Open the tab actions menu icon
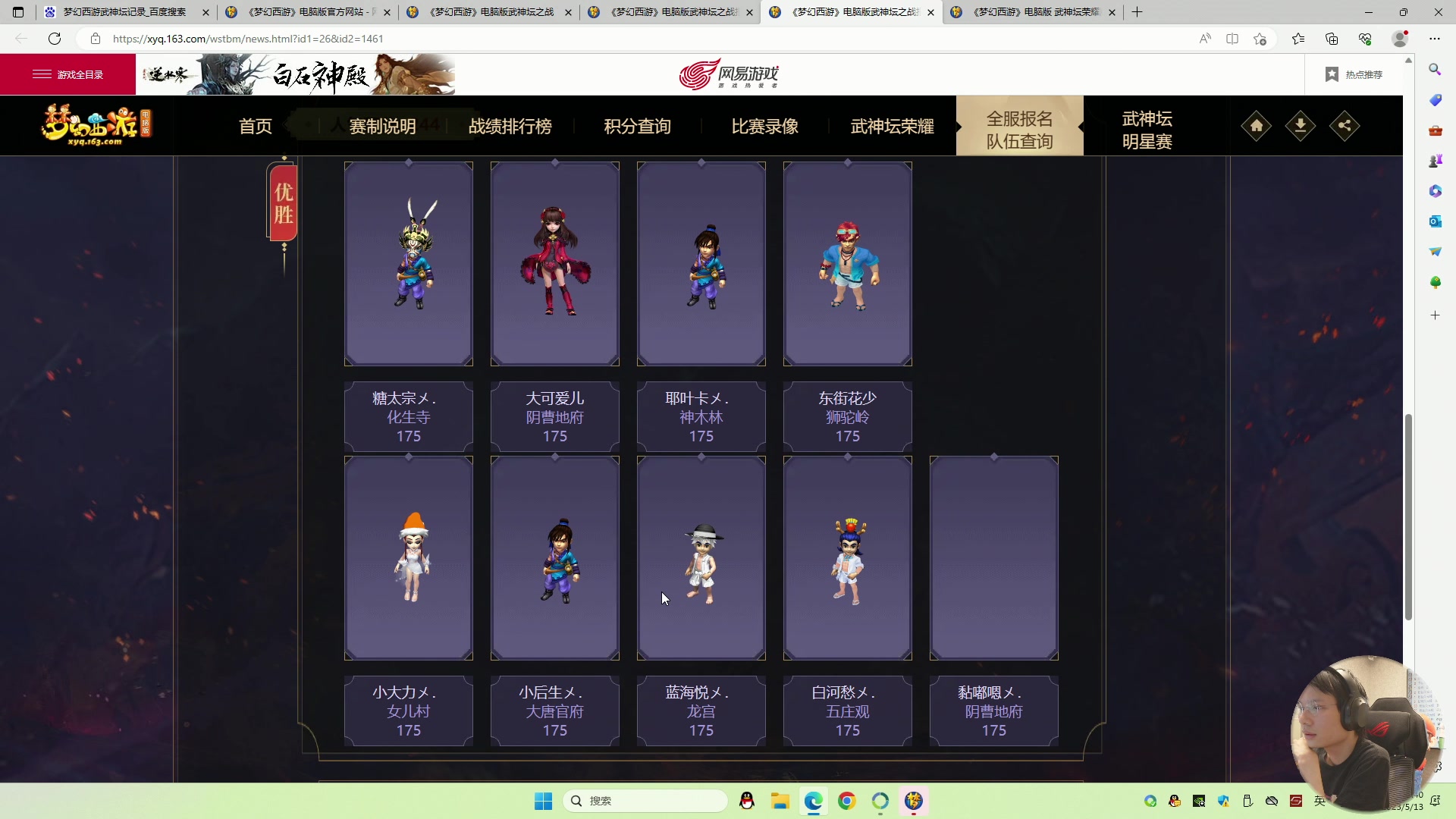This screenshot has width=1456, height=819. tap(18, 12)
